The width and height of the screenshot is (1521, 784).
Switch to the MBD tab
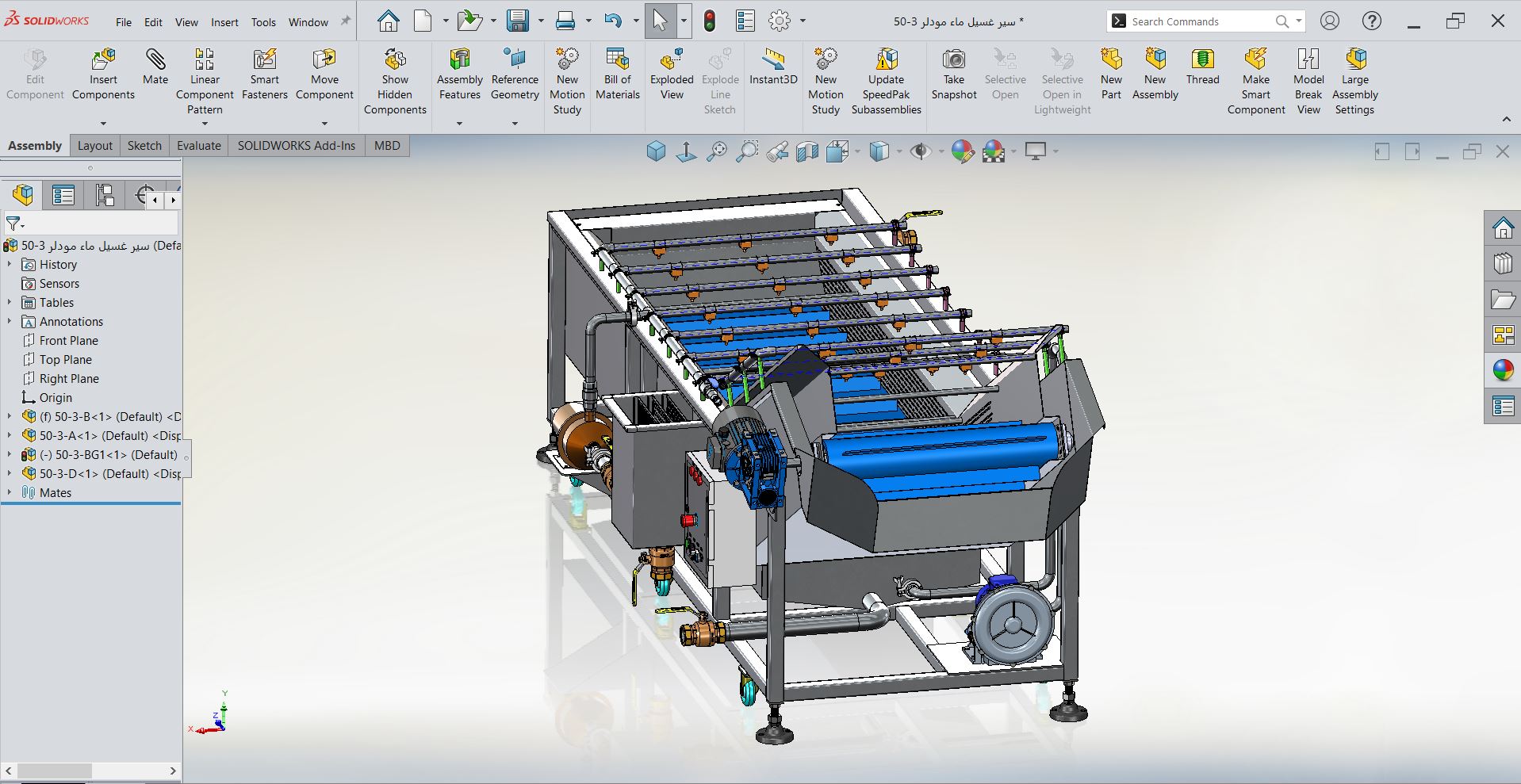click(387, 146)
